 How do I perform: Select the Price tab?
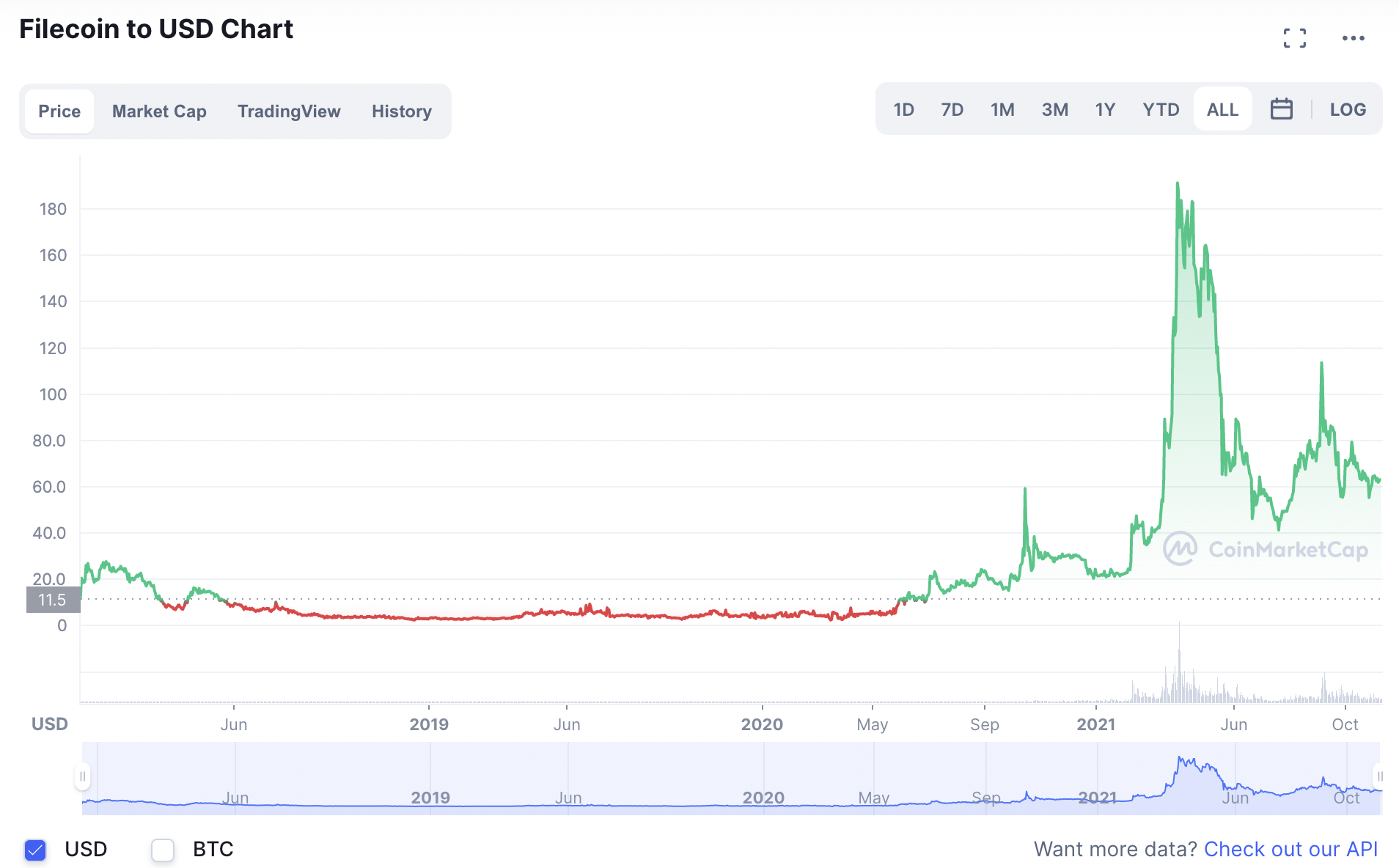(x=59, y=111)
